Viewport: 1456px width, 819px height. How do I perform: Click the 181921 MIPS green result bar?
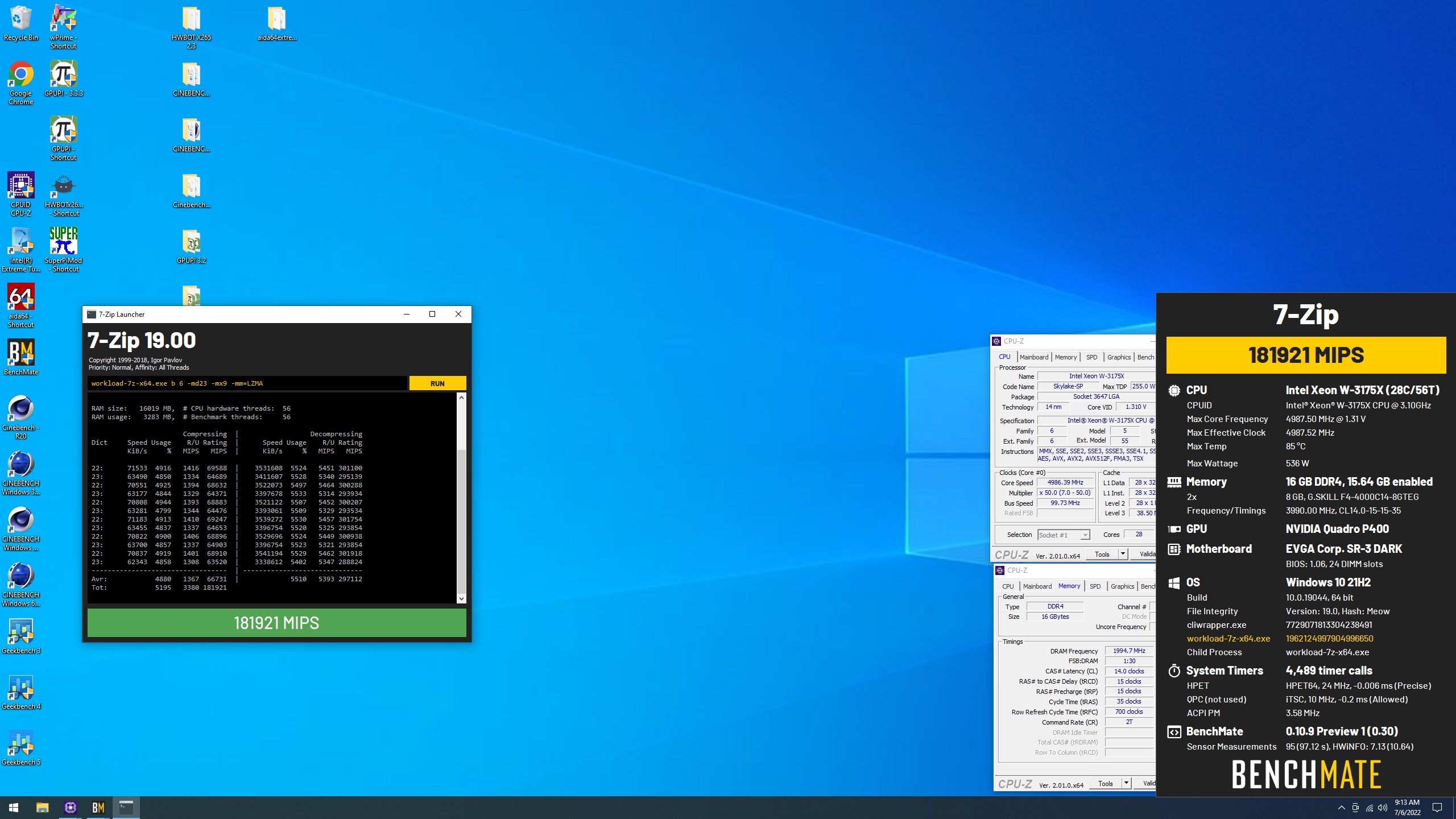[x=277, y=623]
